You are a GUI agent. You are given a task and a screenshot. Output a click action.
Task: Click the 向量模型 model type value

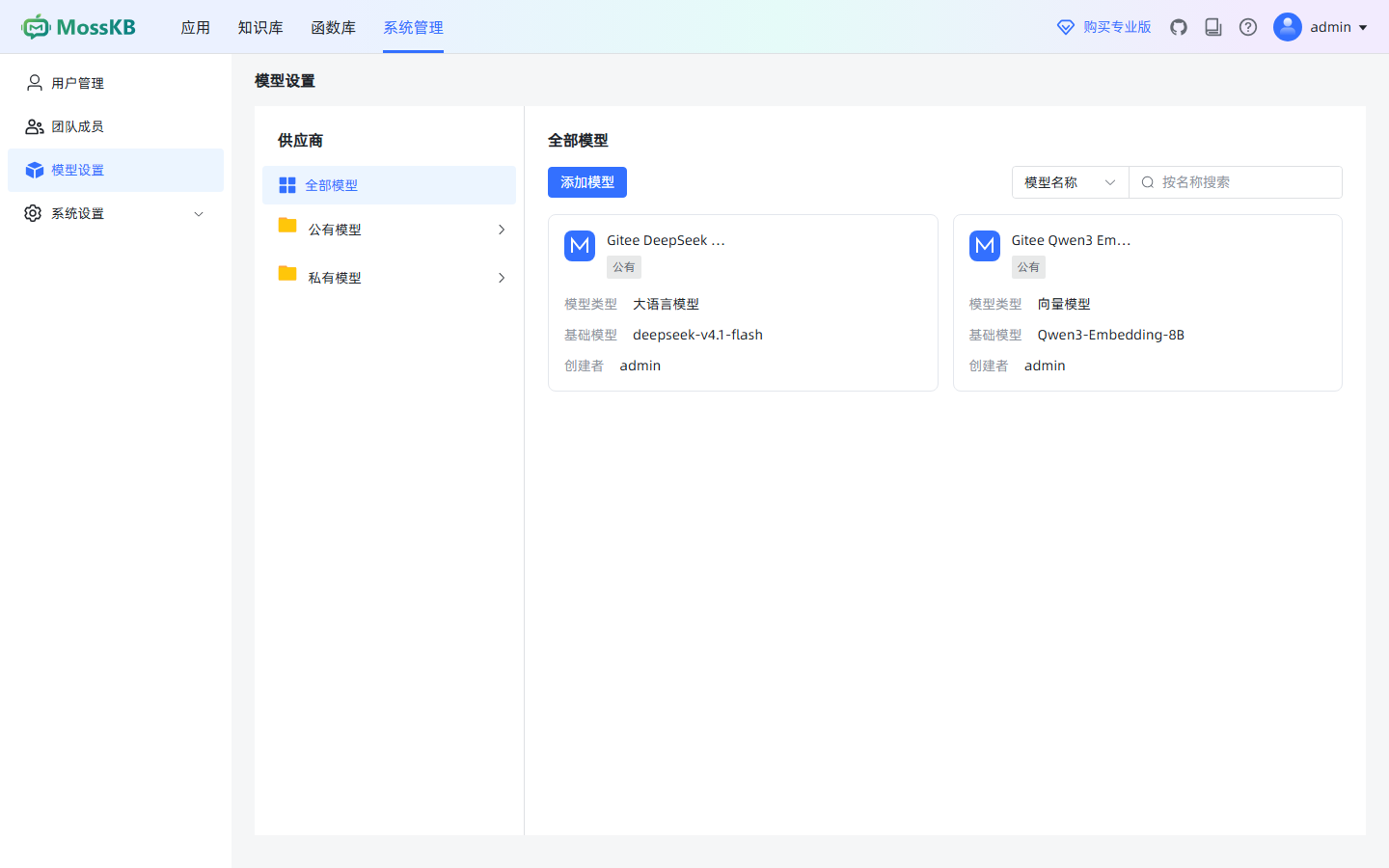[x=1064, y=304]
